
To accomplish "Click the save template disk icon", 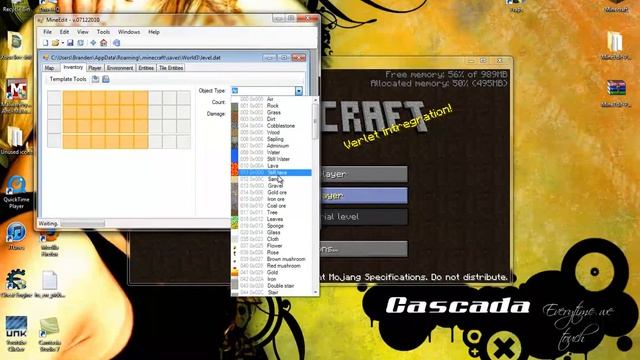I will 106,79.
